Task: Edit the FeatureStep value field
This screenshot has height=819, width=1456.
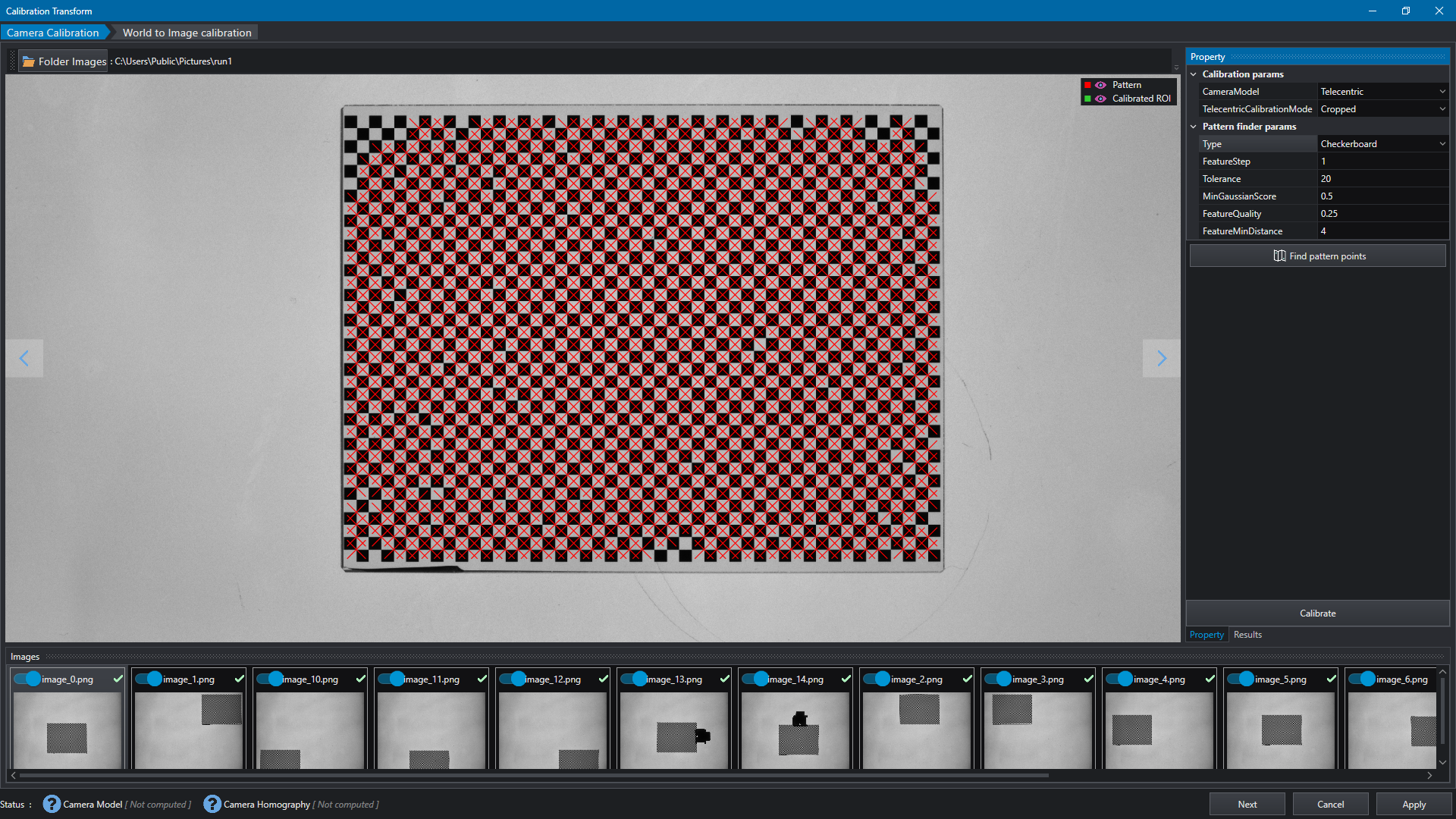Action: click(x=1382, y=162)
